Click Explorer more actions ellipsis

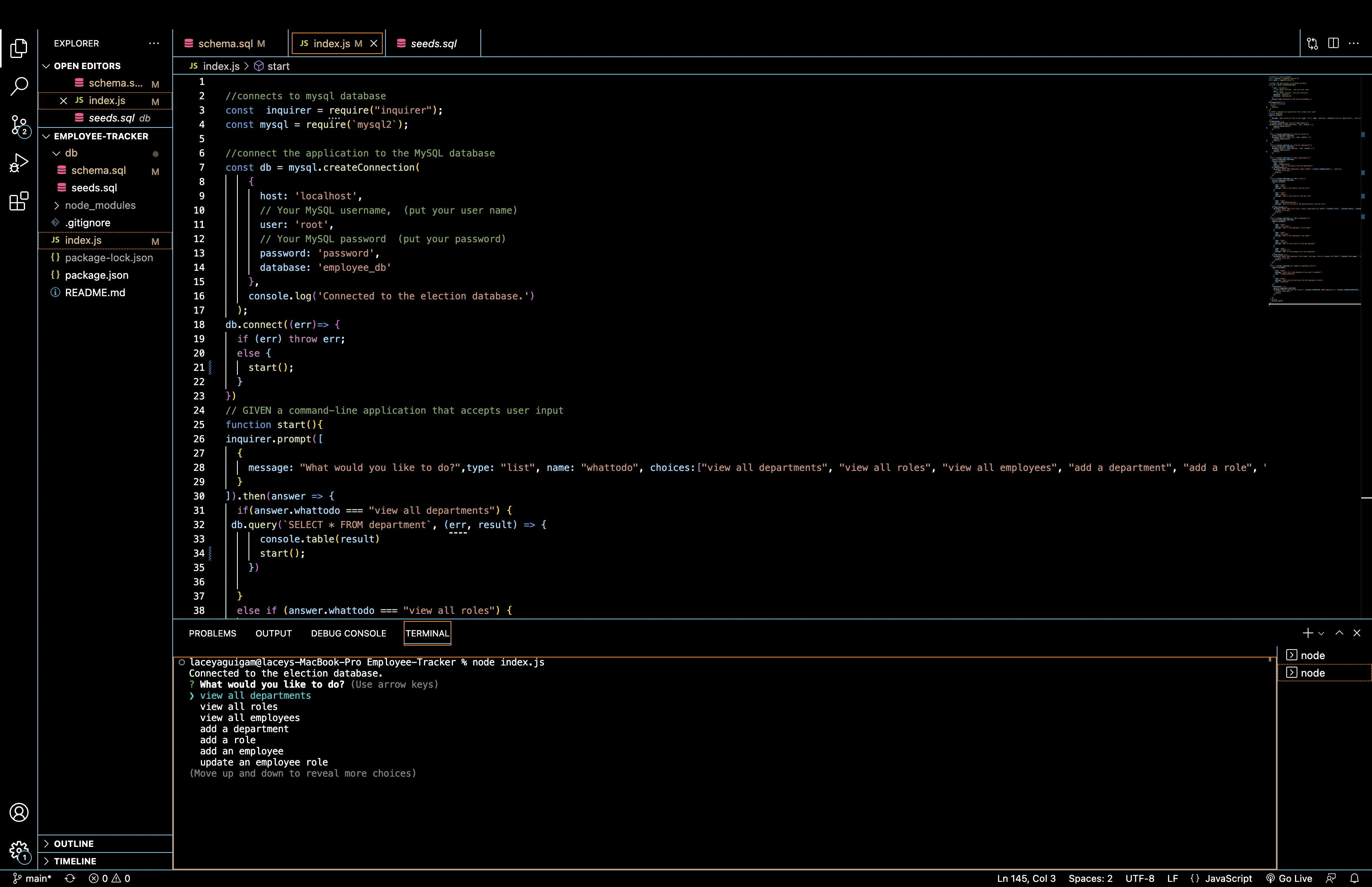click(154, 43)
